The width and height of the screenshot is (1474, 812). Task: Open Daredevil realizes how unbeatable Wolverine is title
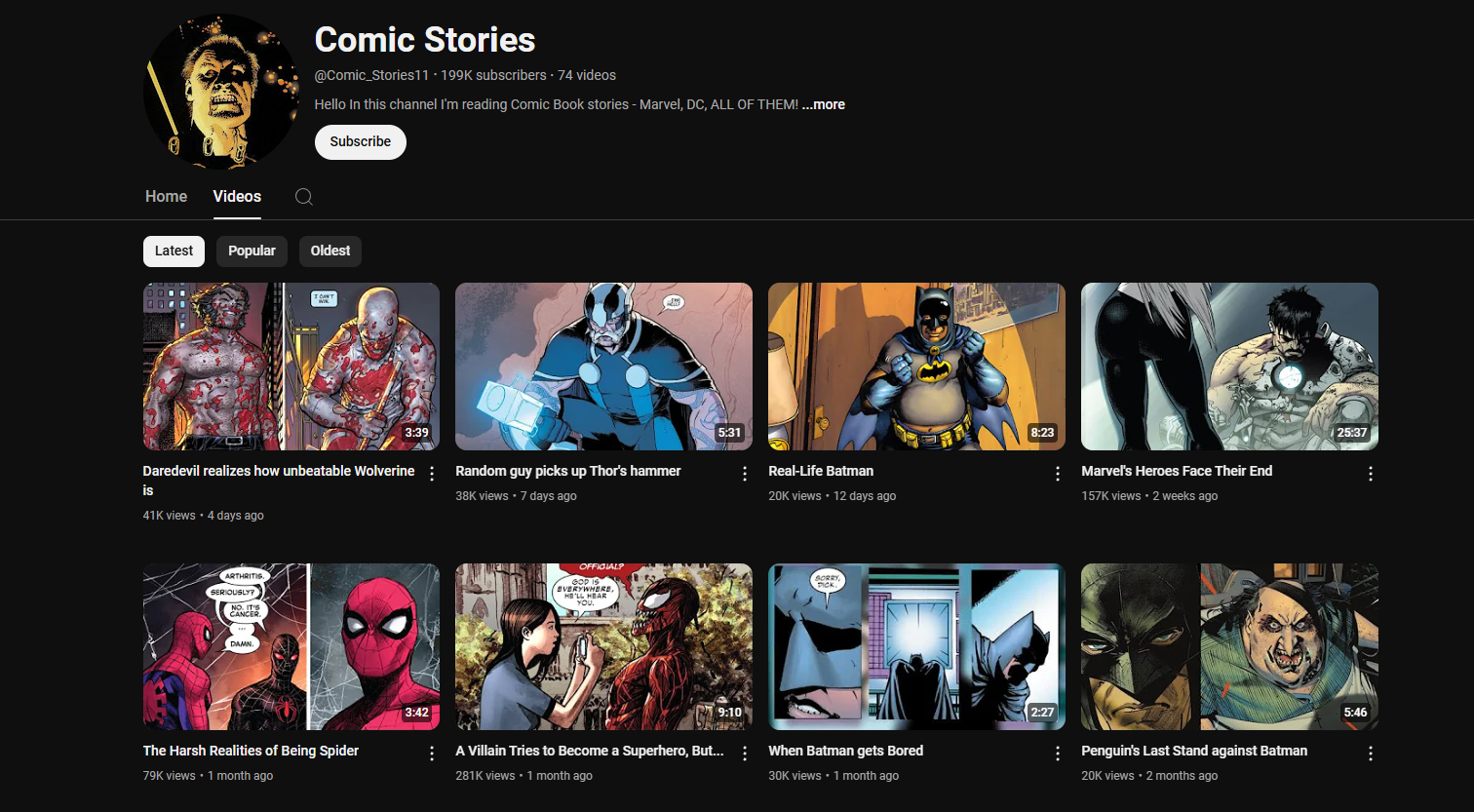279,481
